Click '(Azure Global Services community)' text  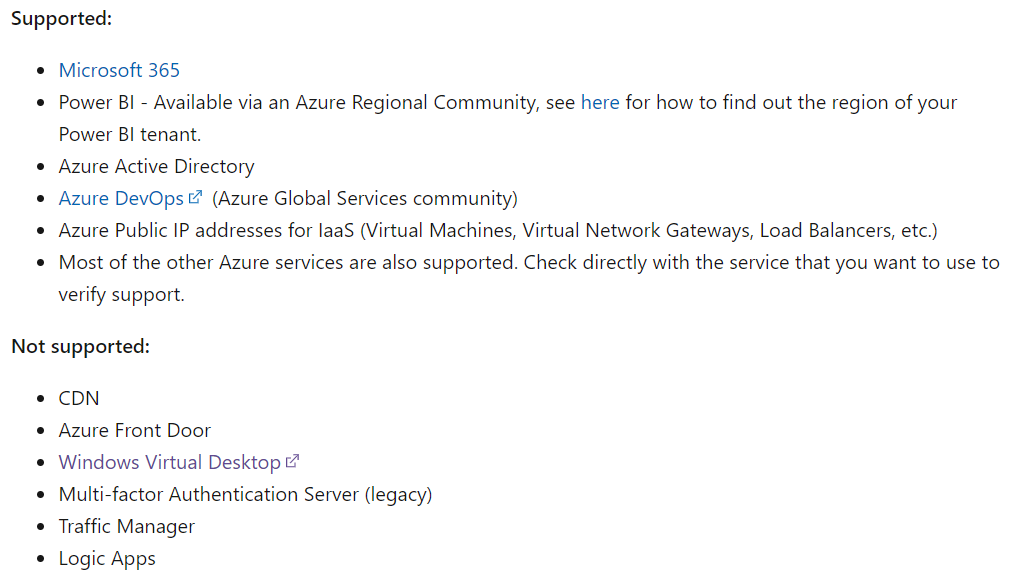point(365,199)
